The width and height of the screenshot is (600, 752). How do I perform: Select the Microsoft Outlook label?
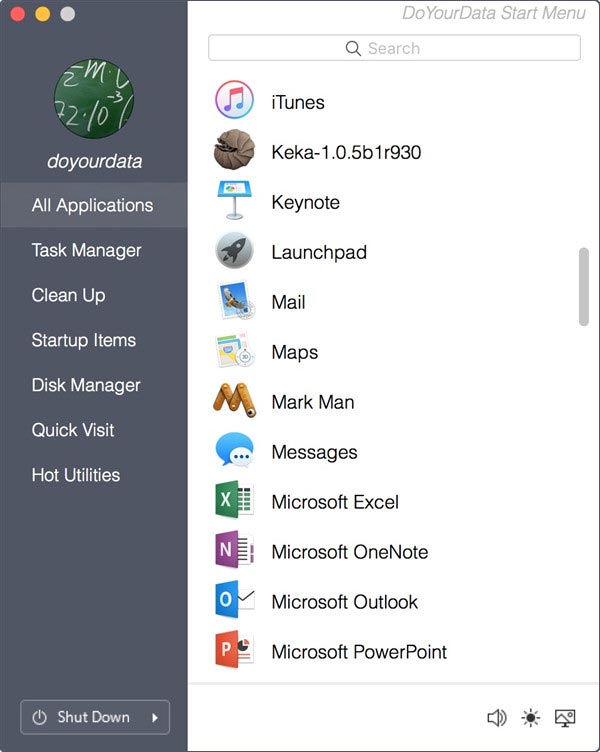click(344, 602)
